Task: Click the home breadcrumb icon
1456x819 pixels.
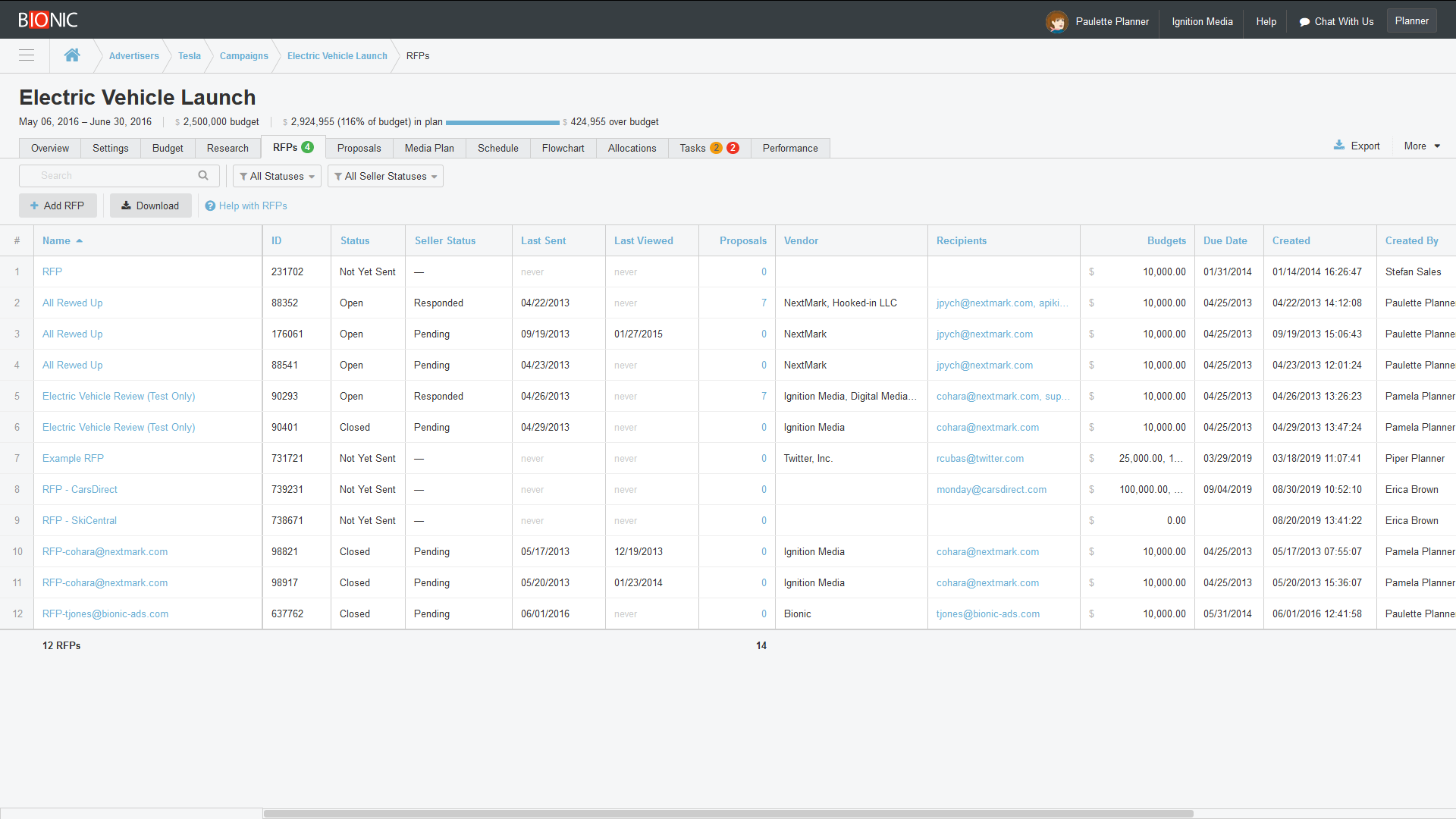Action: (x=72, y=55)
